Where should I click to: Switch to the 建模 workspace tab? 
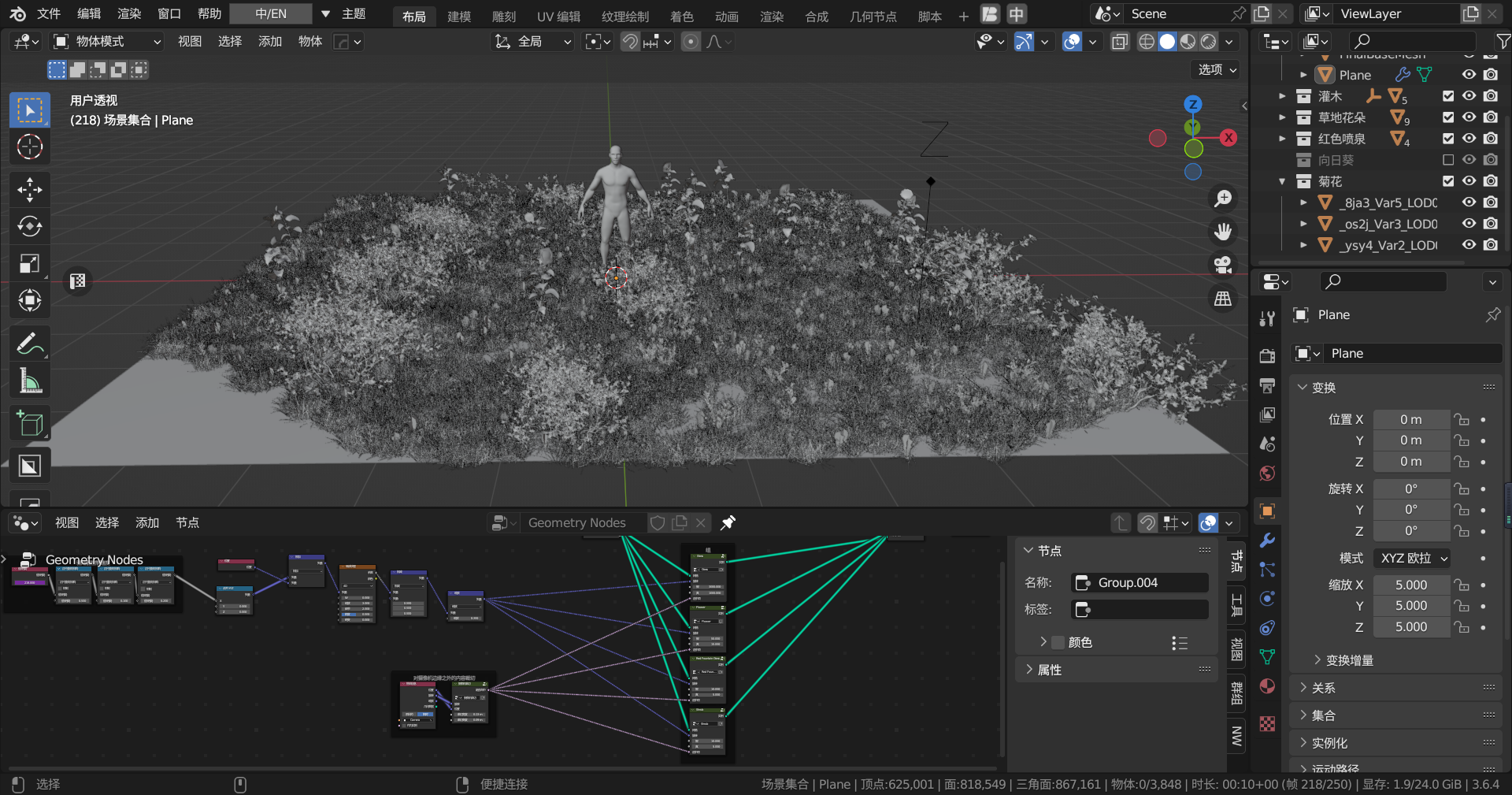[x=459, y=16]
